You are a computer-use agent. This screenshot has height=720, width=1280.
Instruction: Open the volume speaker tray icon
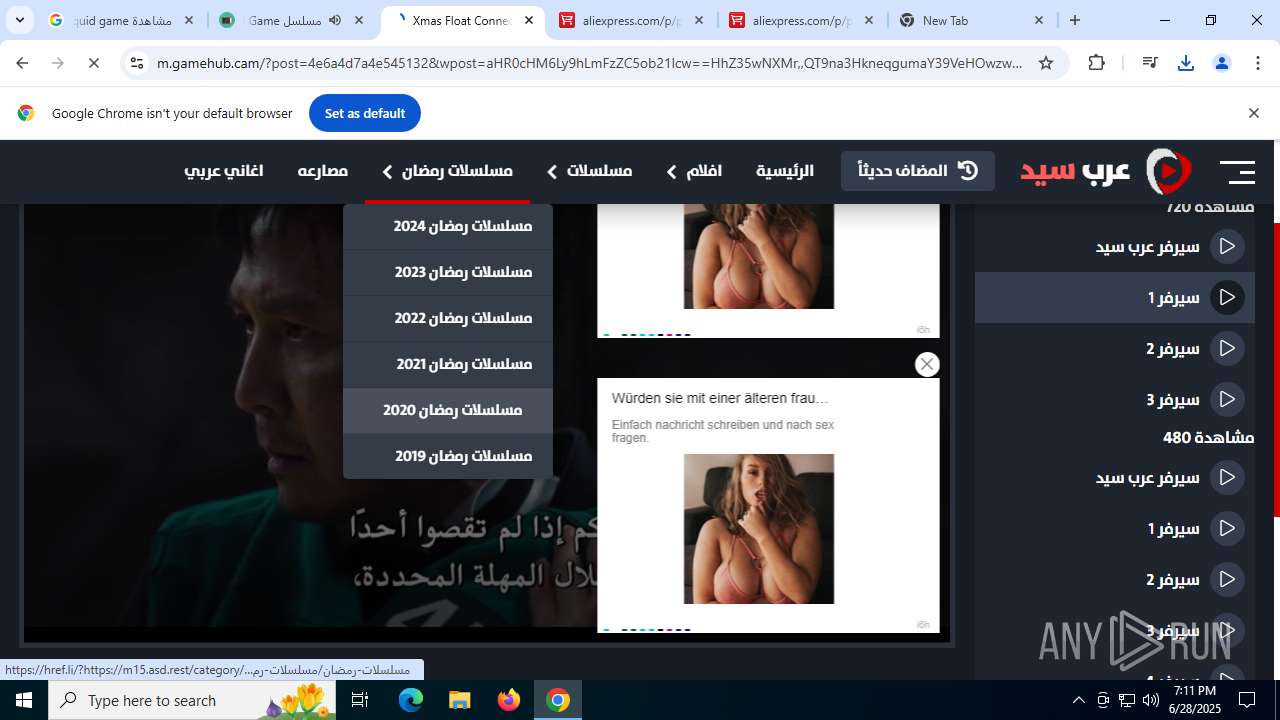1151,700
